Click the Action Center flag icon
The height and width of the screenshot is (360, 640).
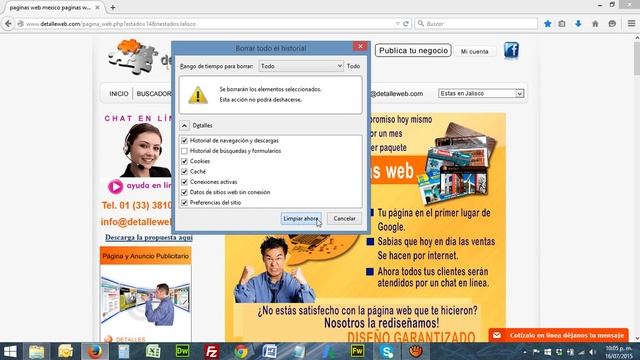tap(536, 352)
